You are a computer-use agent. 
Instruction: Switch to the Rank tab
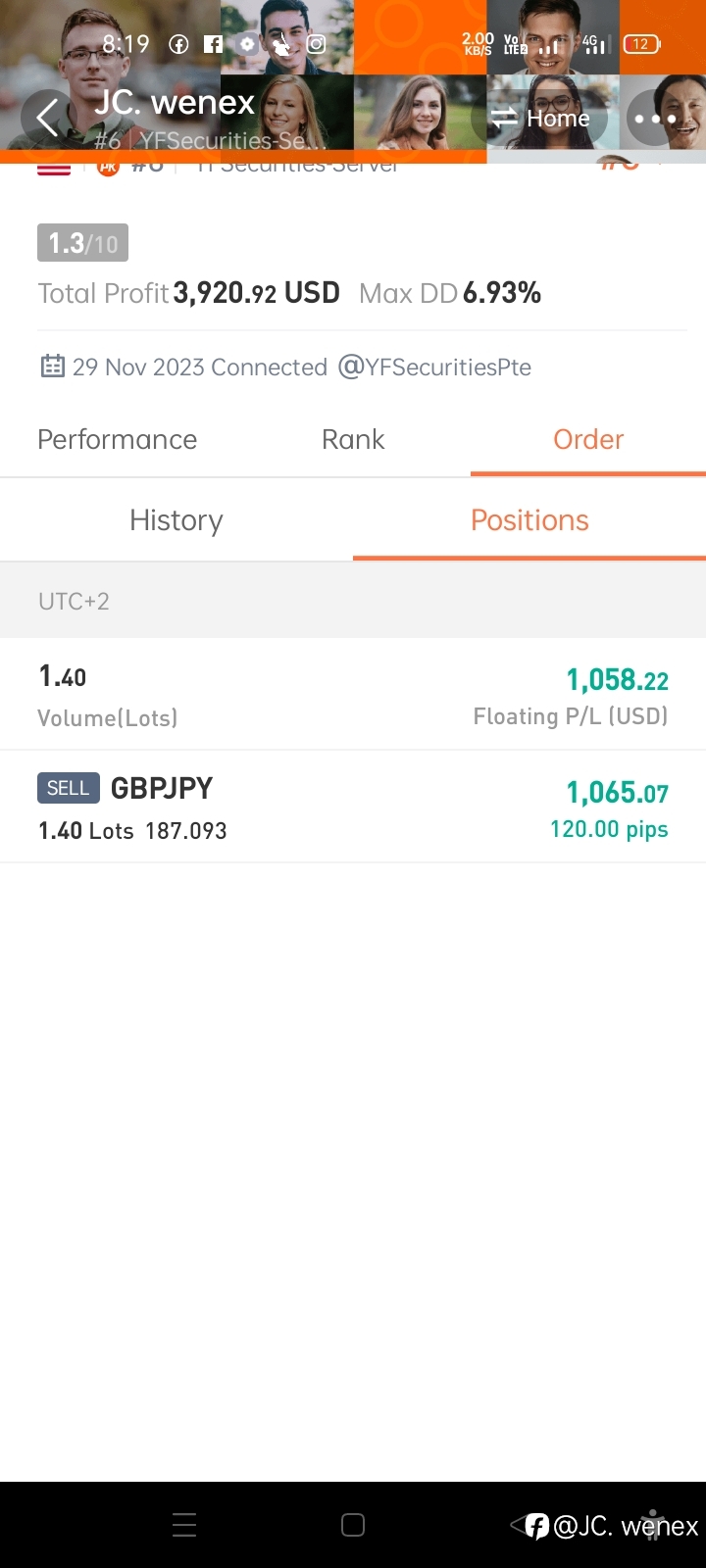[353, 439]
